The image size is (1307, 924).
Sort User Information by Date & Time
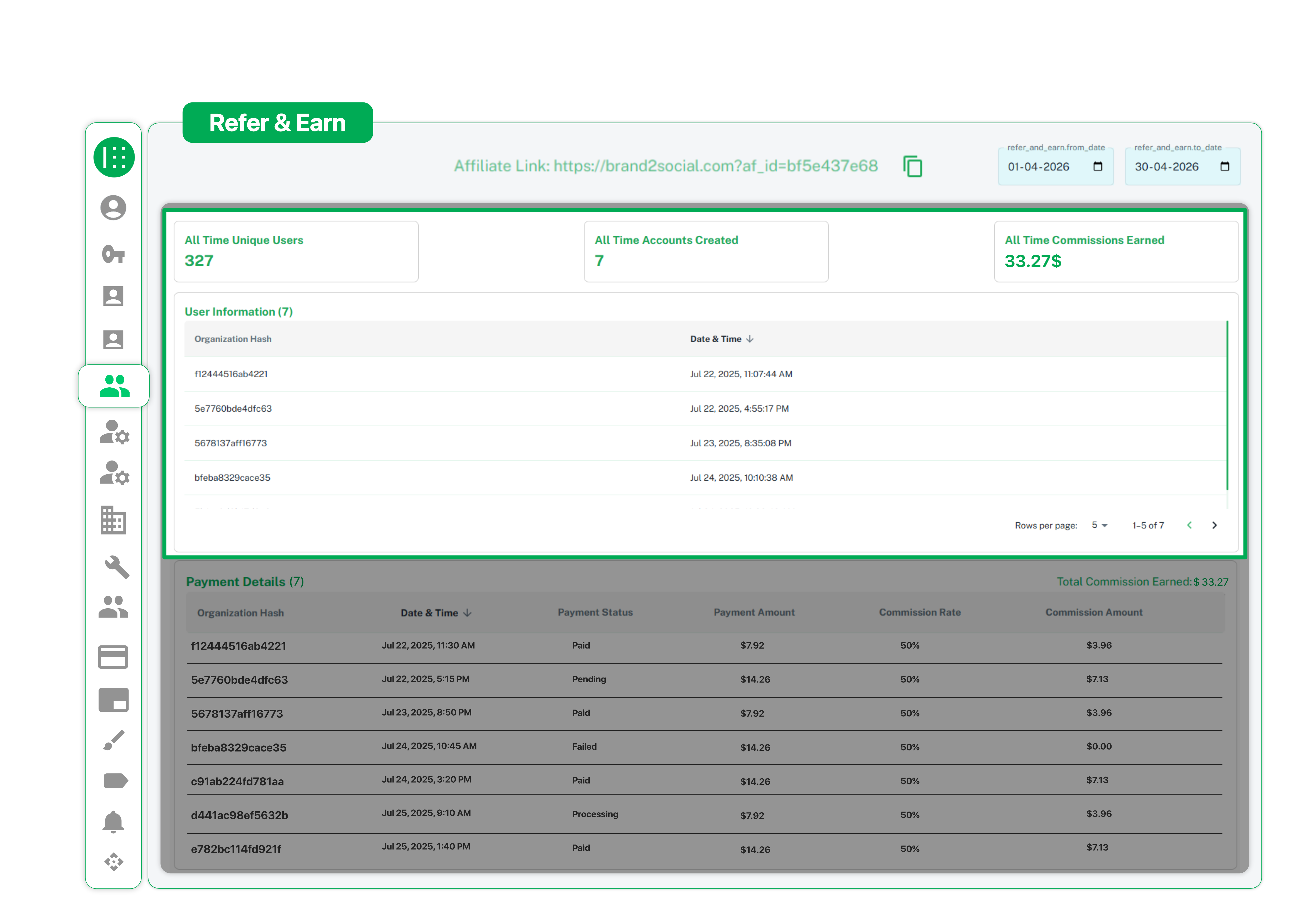click(722, 339)
